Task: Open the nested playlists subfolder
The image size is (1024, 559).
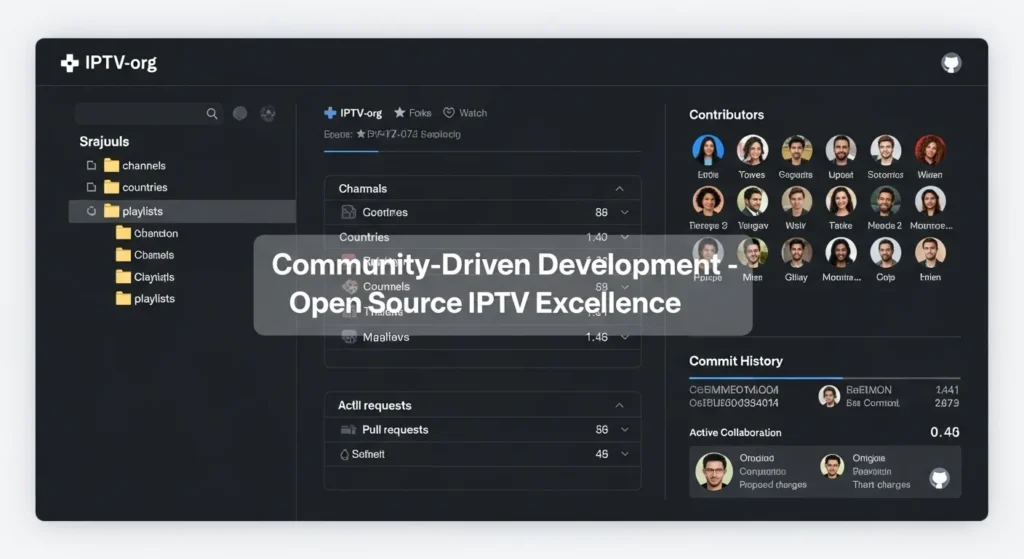Action: pyautogui.click(x=145, y=298)
